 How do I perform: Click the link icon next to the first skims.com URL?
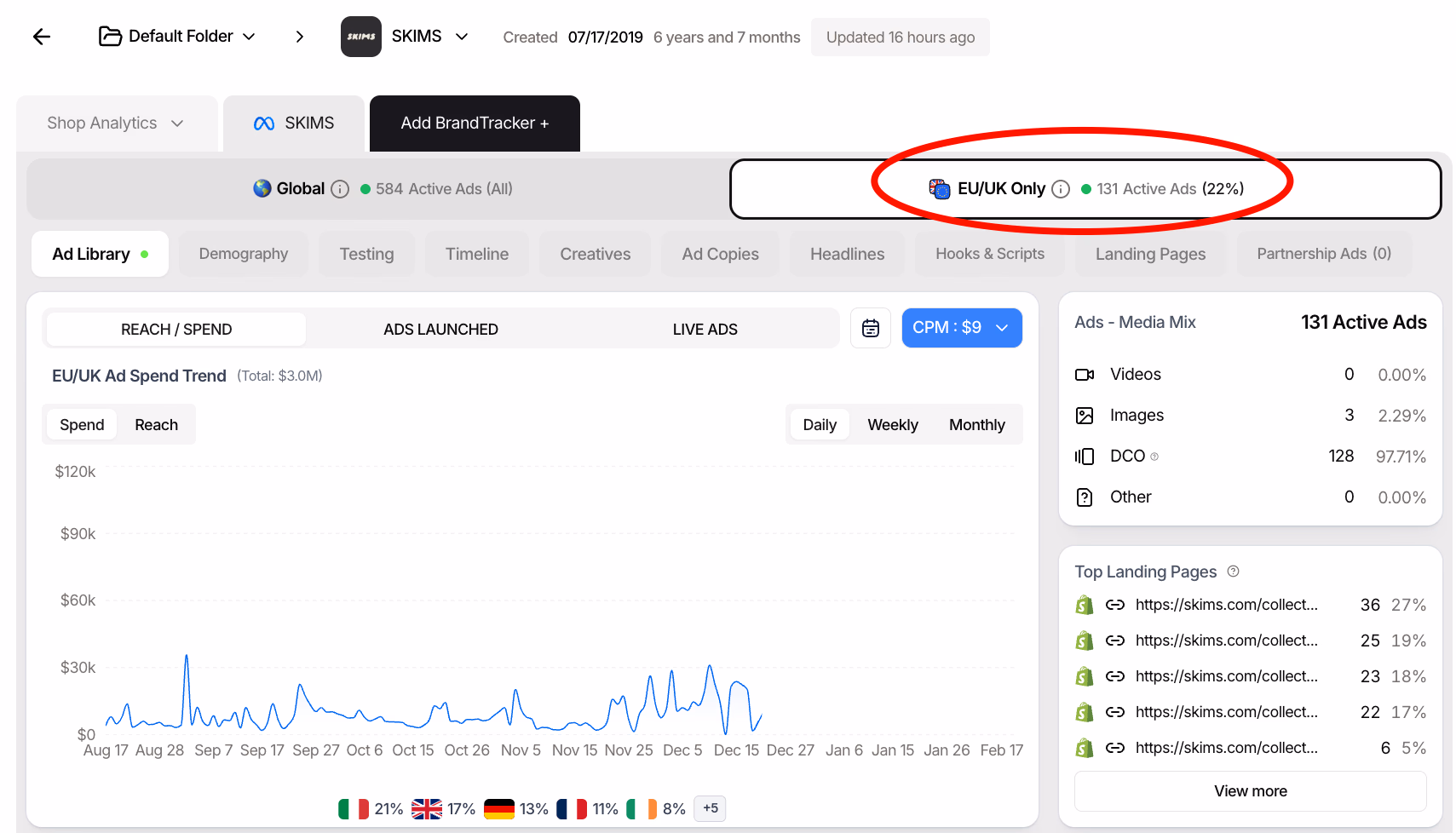click(x=1115, y=604)
